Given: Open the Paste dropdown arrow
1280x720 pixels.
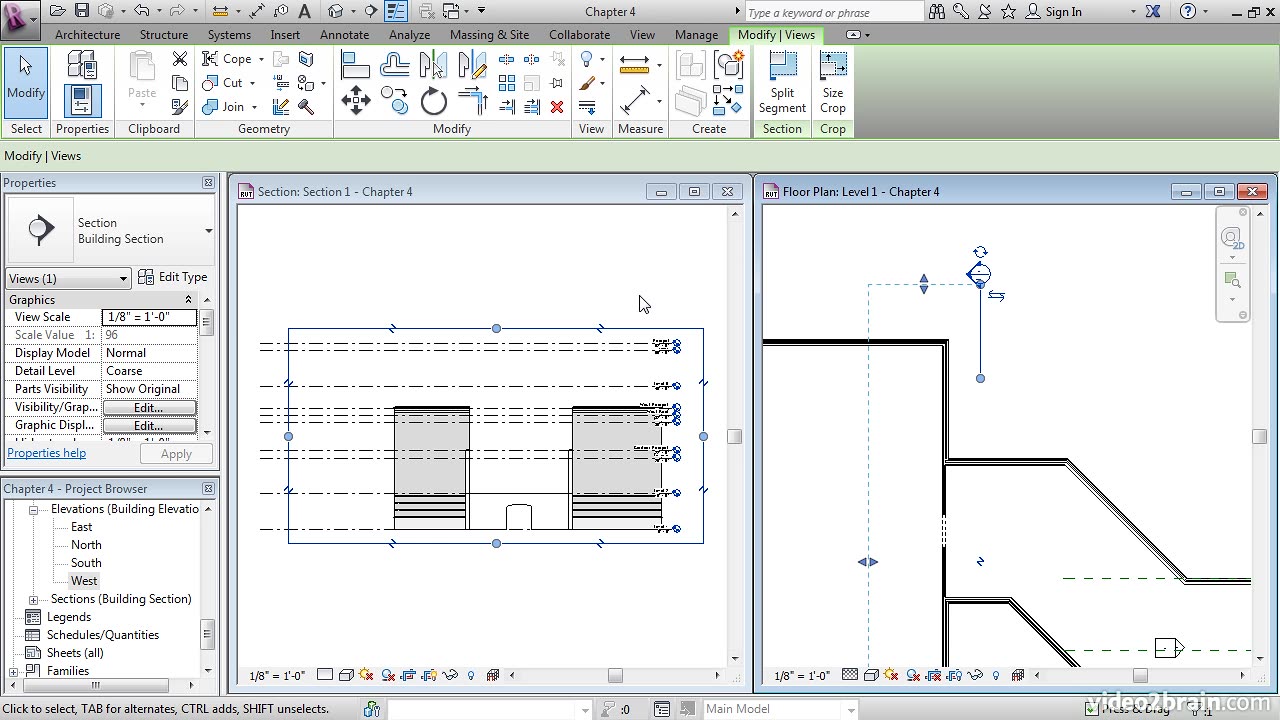Looking at the screenshot, I should (142, 107).
